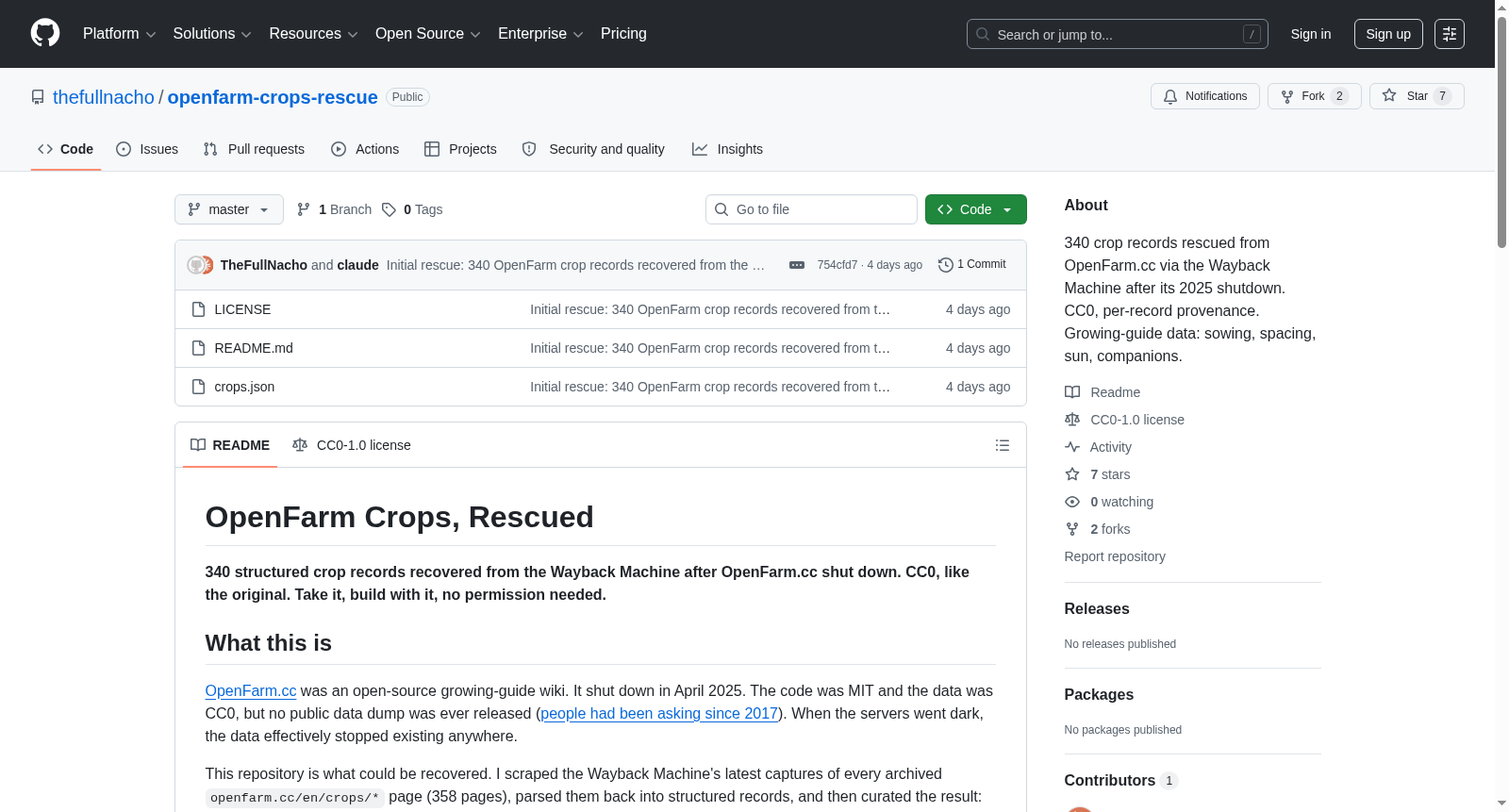Open the openfarm-crops-rescue repo name link
1509x812 pixels.
point(273,97)
